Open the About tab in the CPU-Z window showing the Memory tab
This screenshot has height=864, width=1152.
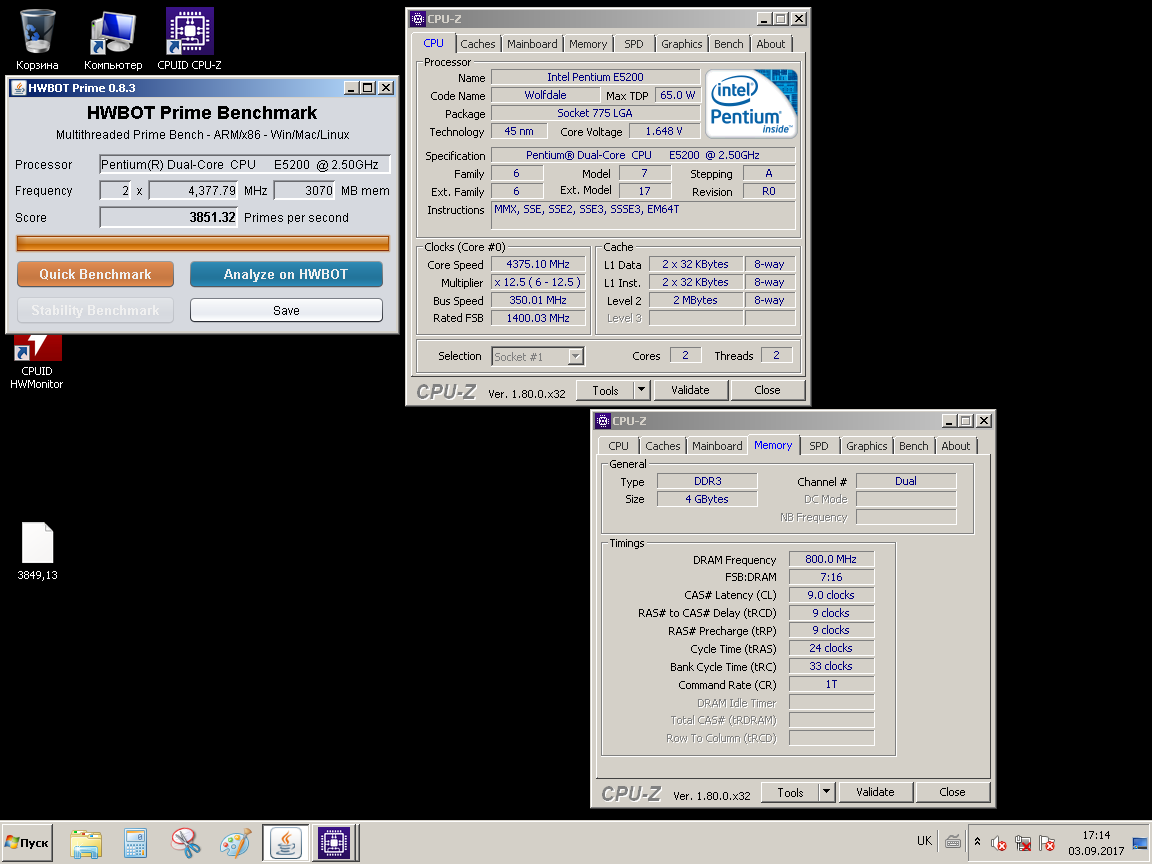pos(956,446)
